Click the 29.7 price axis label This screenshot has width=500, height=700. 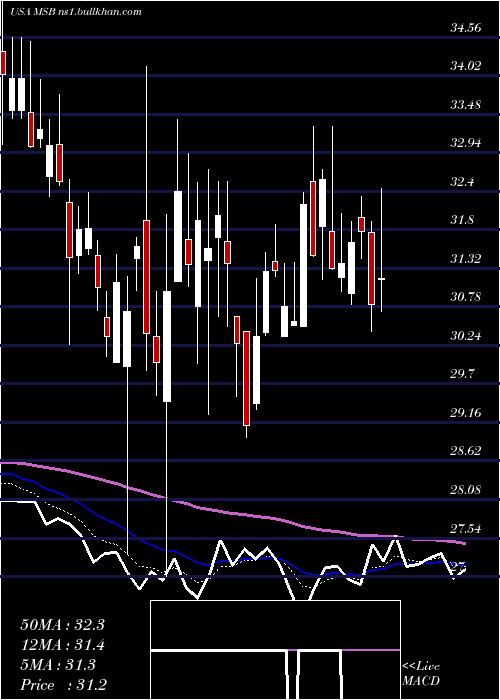(x=462, y=374)
